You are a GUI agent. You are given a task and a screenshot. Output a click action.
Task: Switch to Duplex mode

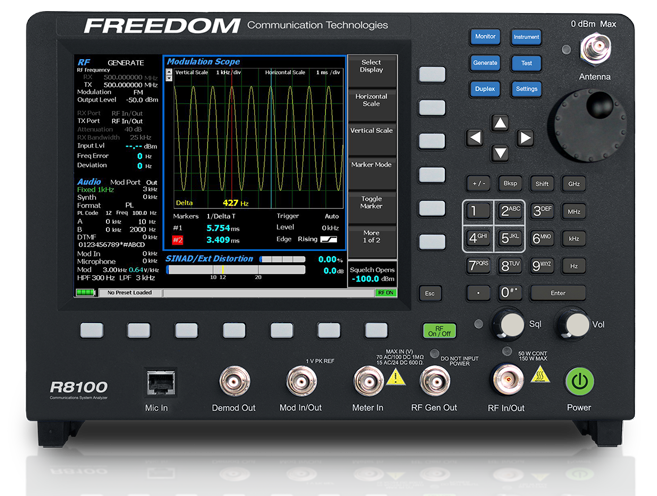pyautogui.click(x=485, y=89)
